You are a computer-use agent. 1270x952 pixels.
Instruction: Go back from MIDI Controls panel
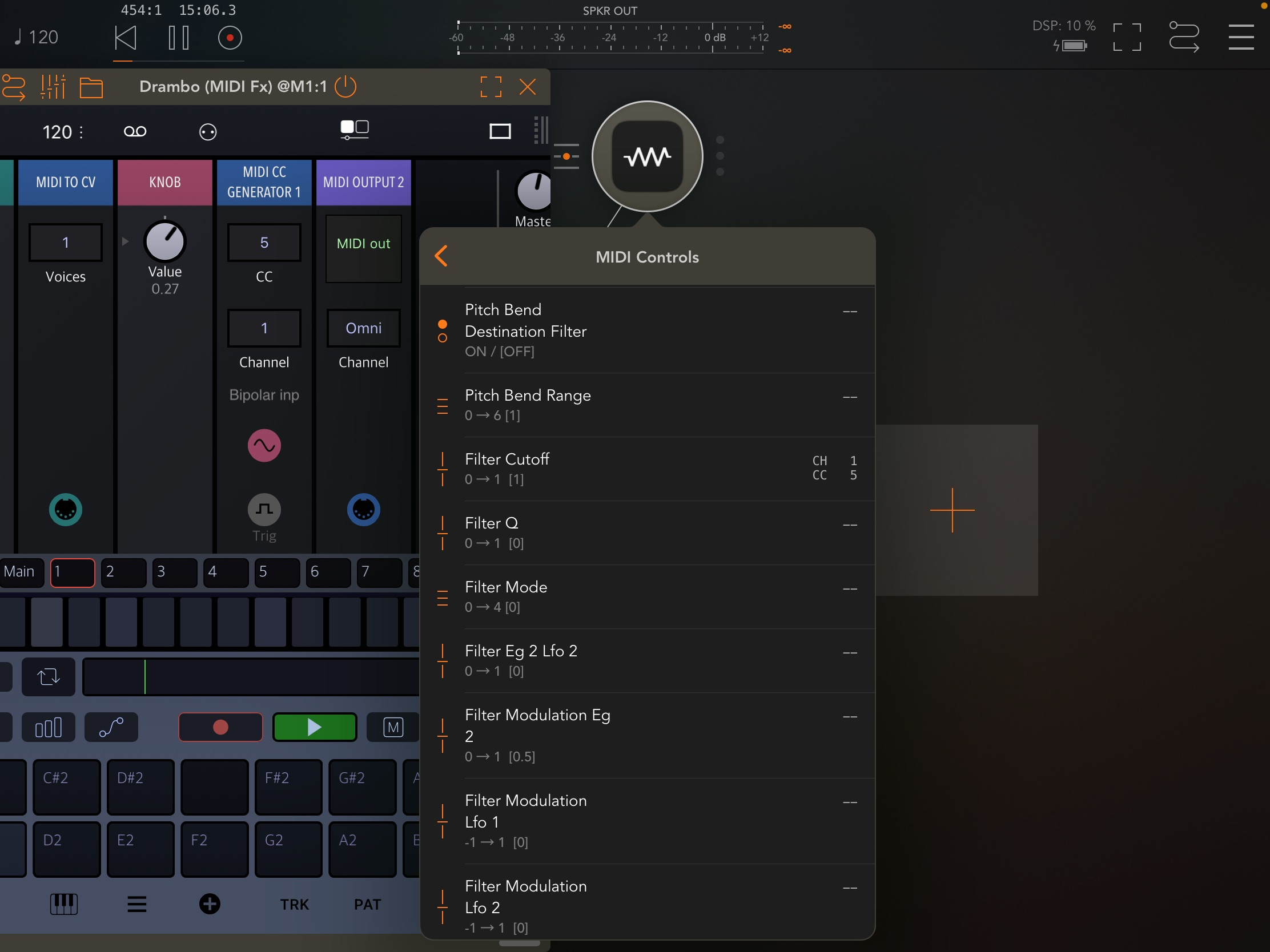click(x=441, y=256)
